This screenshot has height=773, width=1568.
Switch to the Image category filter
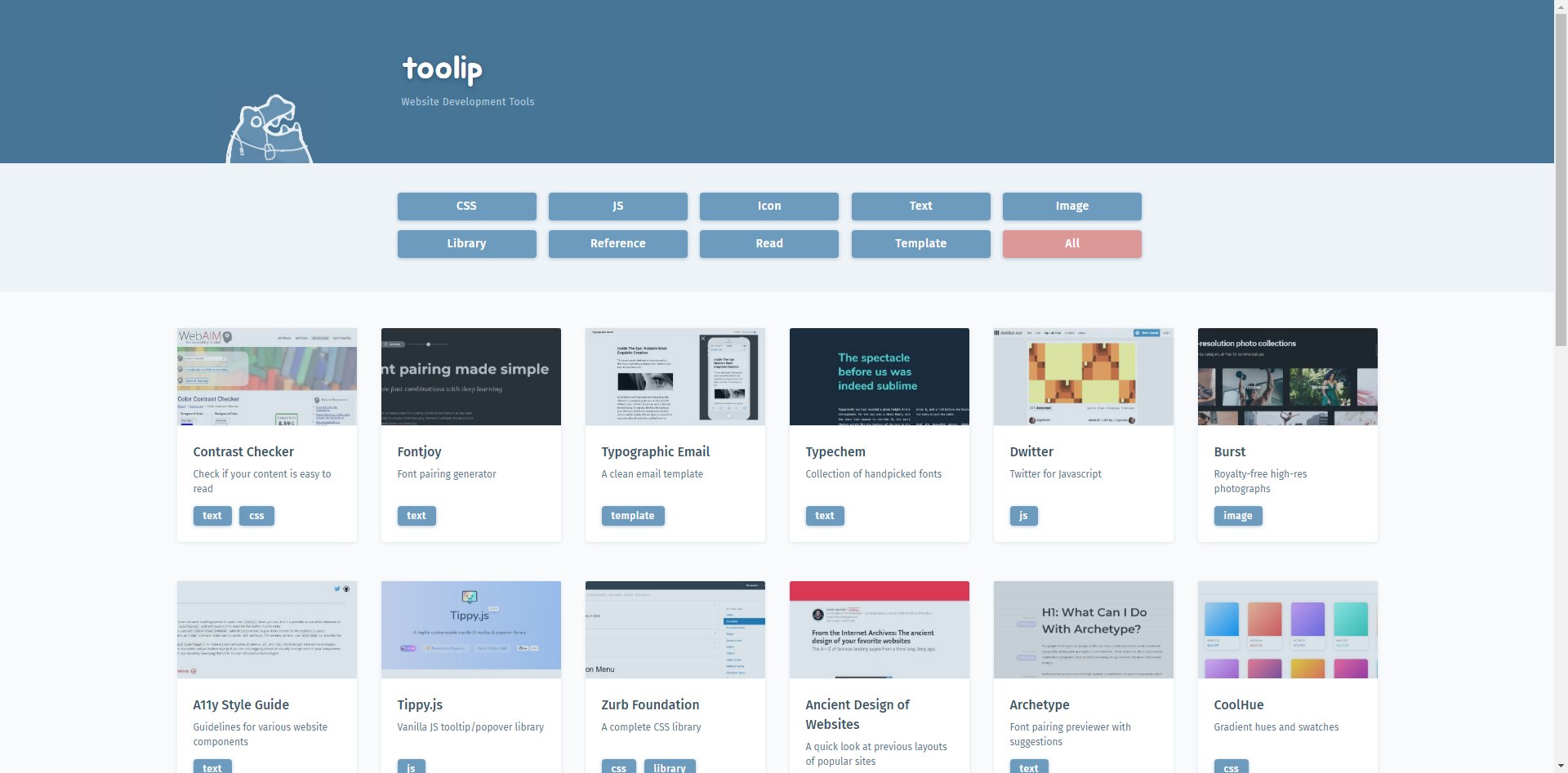pos(1071,207)
